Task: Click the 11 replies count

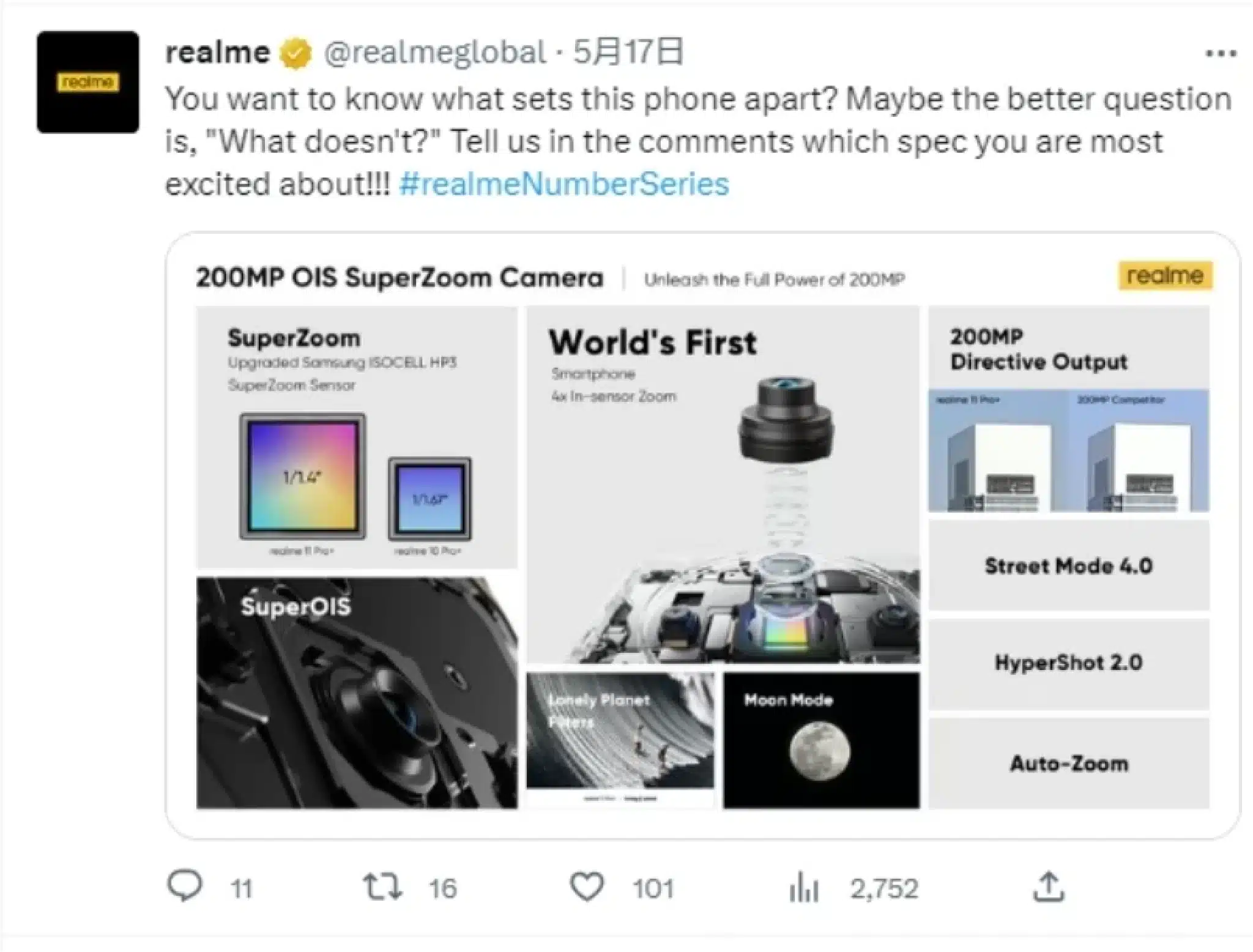Action: pos(241,888)
